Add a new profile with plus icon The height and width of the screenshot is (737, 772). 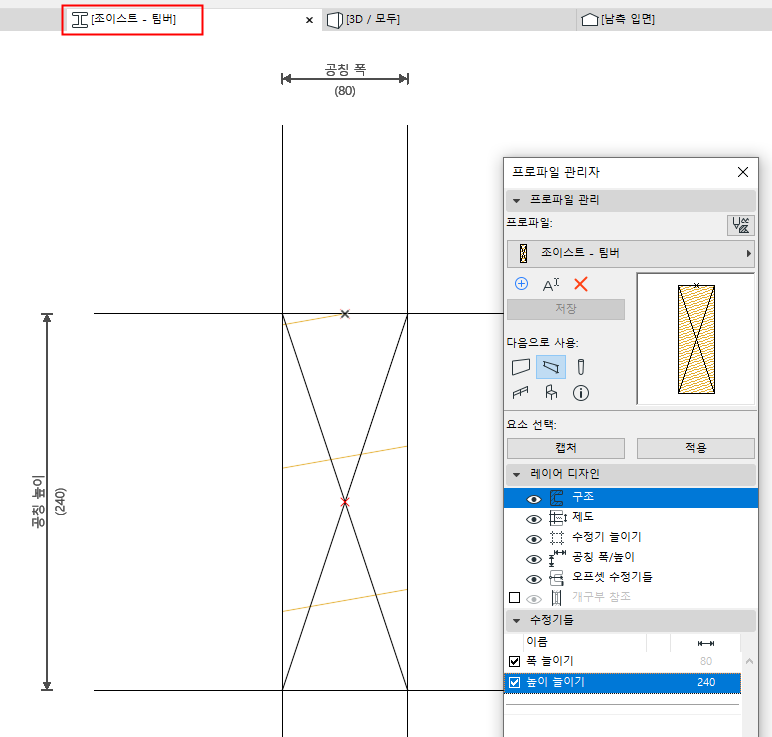click(x=521, y=284)
